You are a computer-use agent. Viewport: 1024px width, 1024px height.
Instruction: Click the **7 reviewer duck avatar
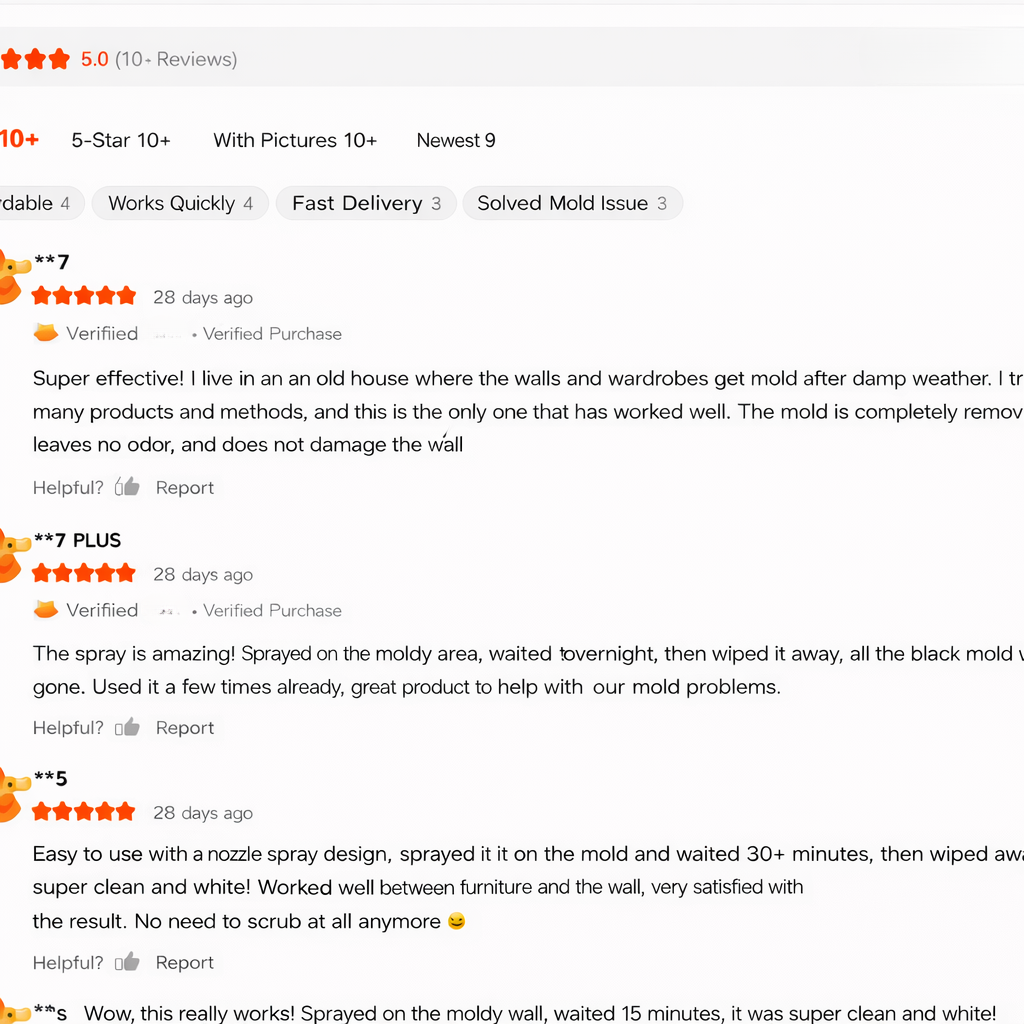pyautogui.click(x=10, y=278)
